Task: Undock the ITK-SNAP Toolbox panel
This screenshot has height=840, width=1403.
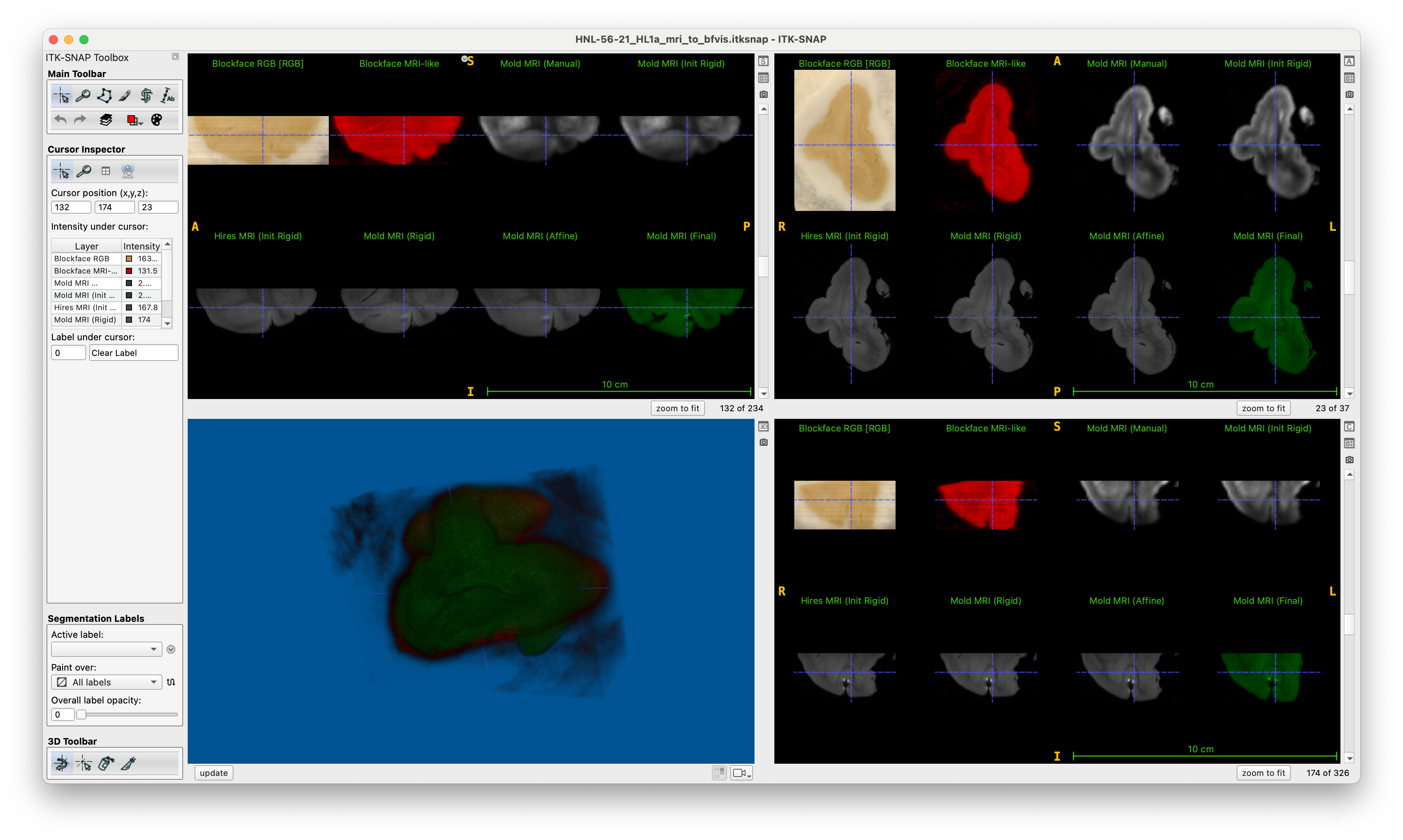Action: pos(175,56)
